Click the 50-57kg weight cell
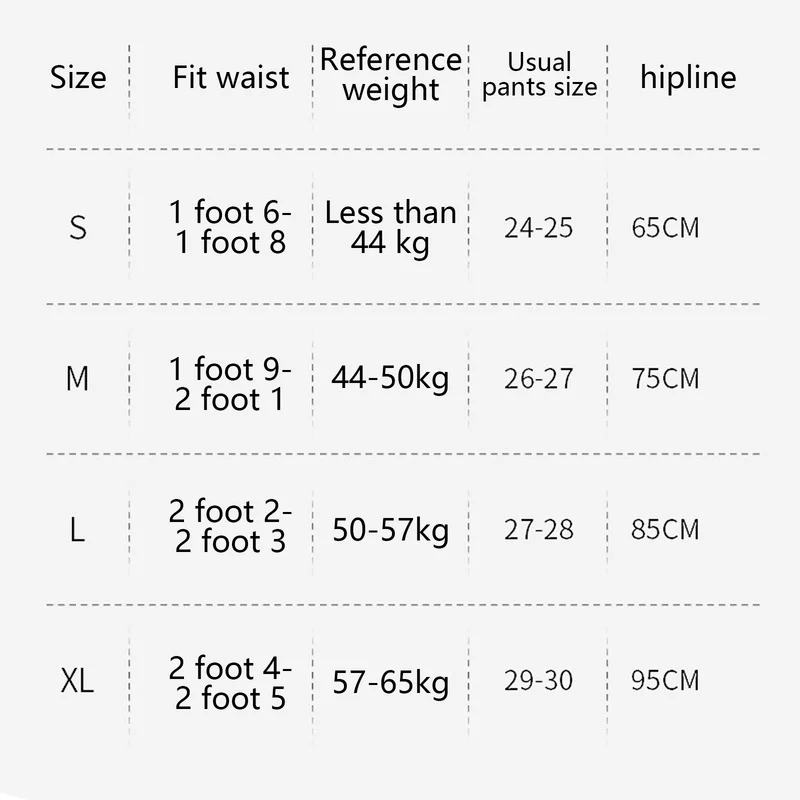This screenshot has height=800, width=800. click(391, 530)
